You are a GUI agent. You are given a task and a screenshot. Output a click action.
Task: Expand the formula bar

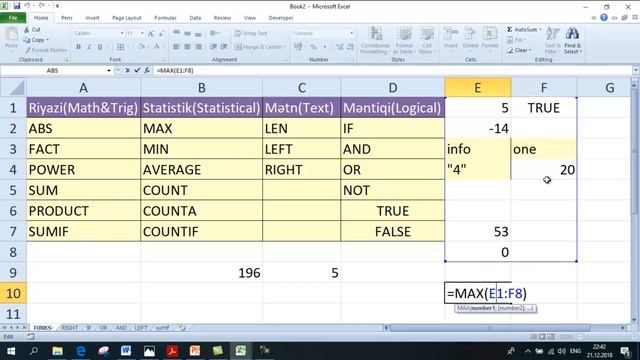636,71
